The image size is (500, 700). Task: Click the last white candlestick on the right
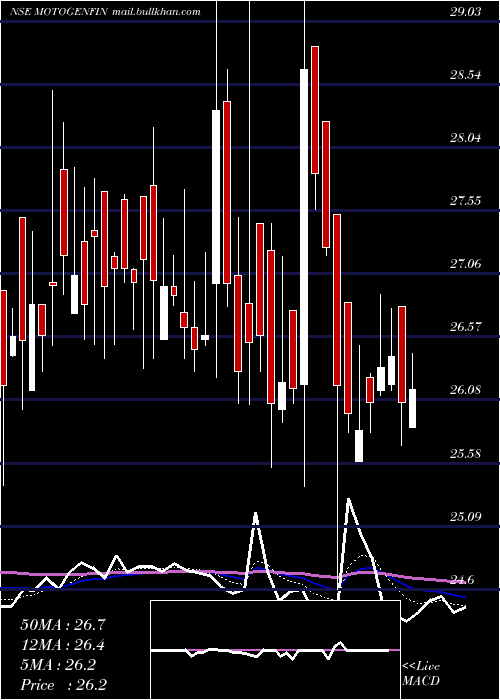412,408
